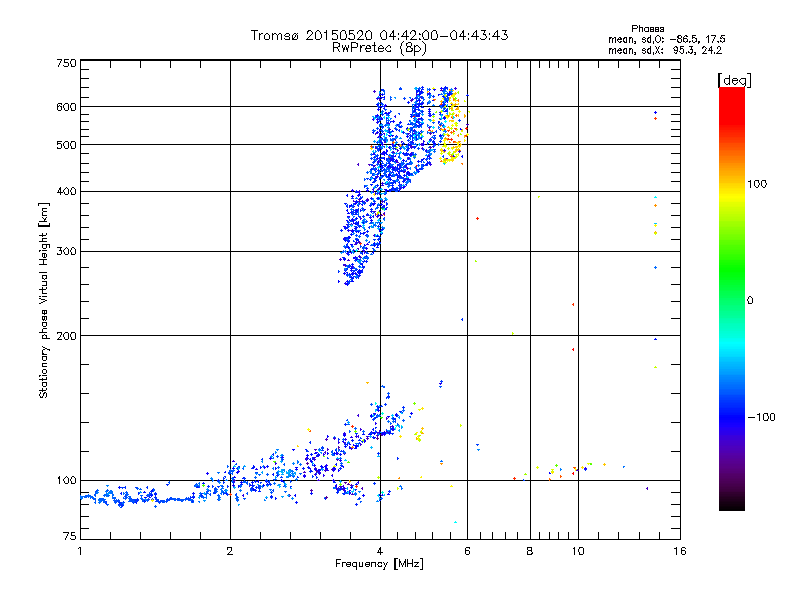Click the plot title 'Tromsø 20150520 04:42:00-04:43:43'

379,35
